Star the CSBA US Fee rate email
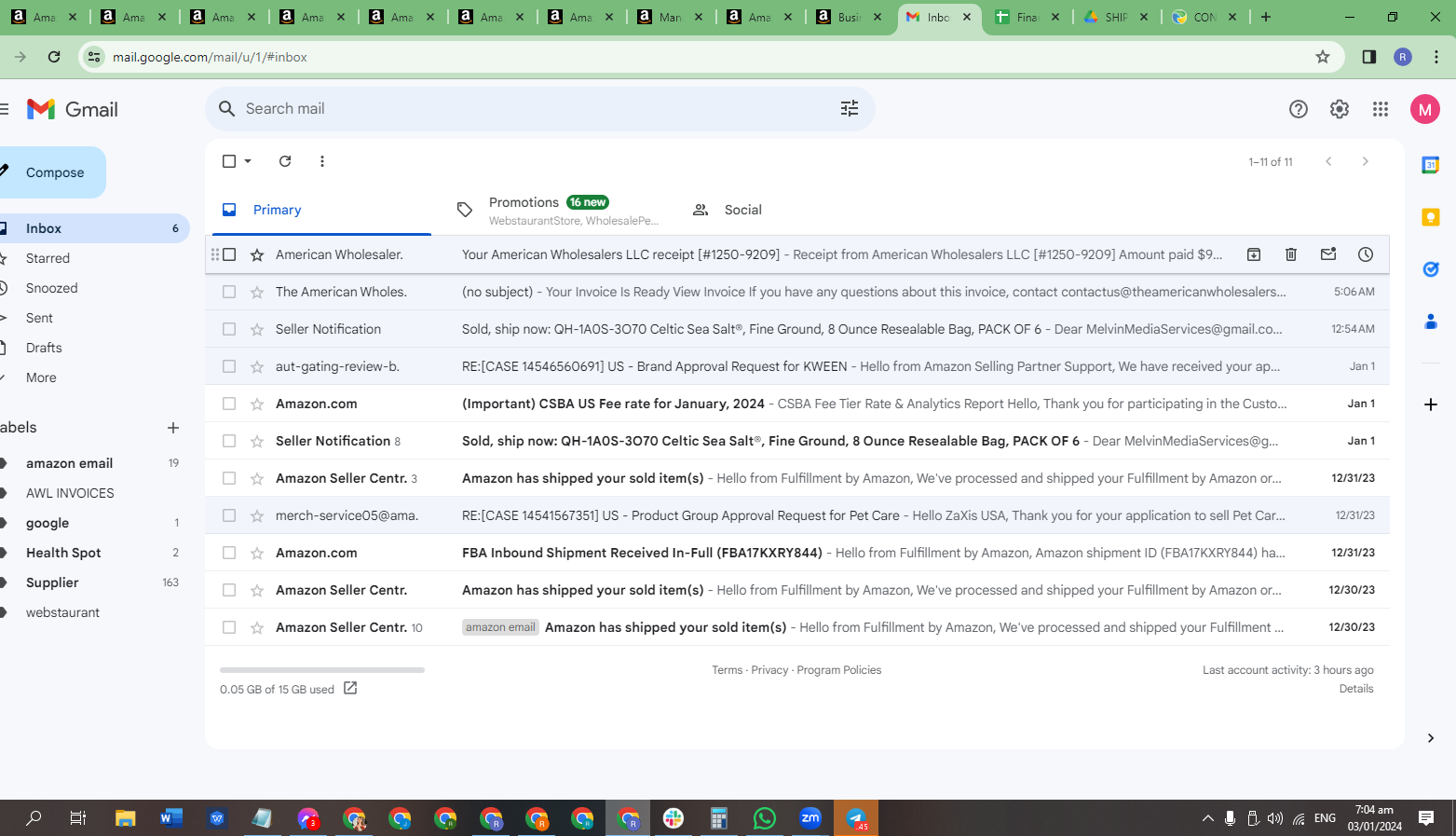The image size is (1456, 836). [x=257, y=404]
